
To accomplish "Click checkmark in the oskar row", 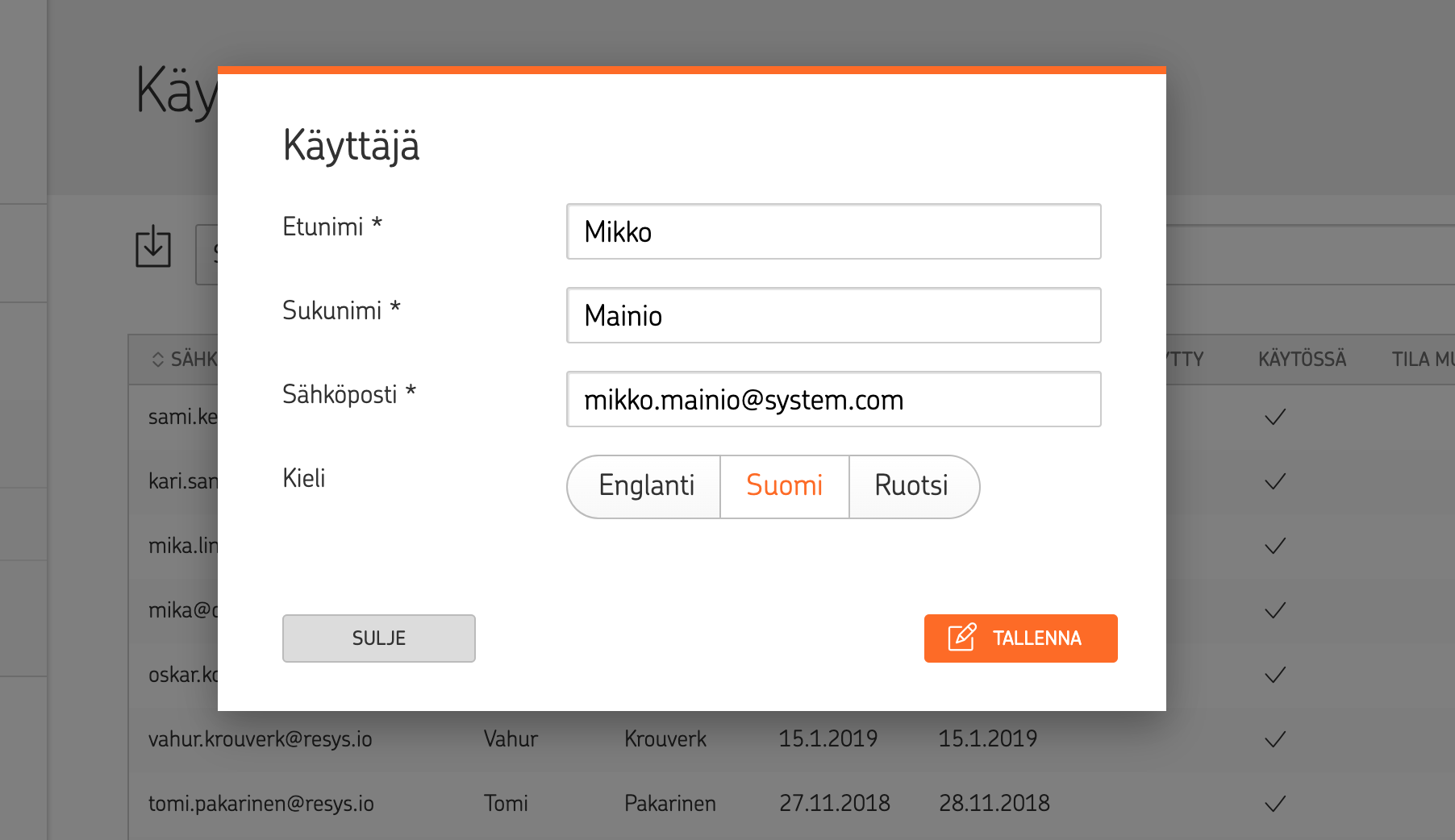I will 1275,675.
